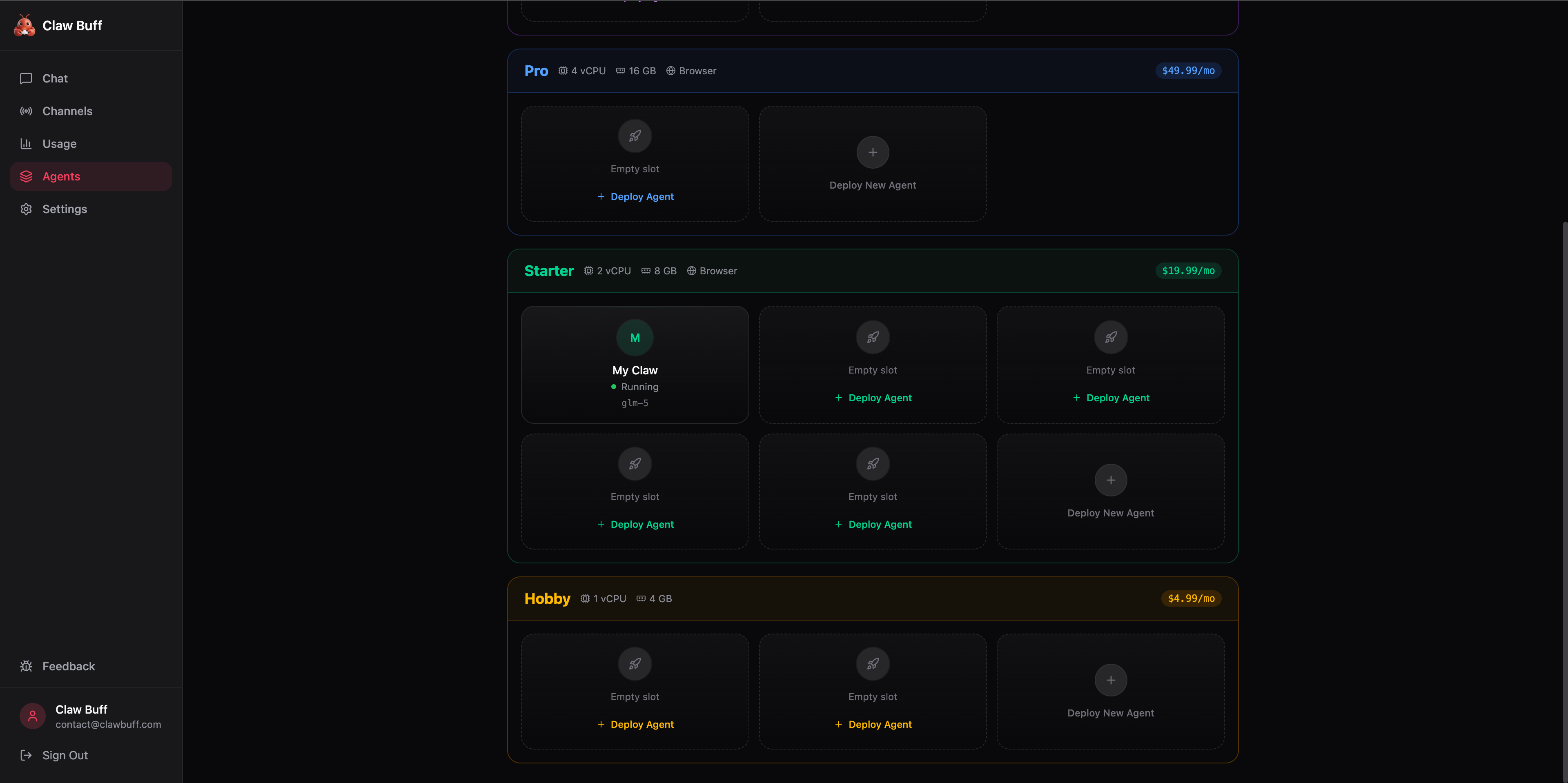Click the plus icon in Pro Deploy New Agent
Screen dimensions: 1568x783
click(872, 152)
